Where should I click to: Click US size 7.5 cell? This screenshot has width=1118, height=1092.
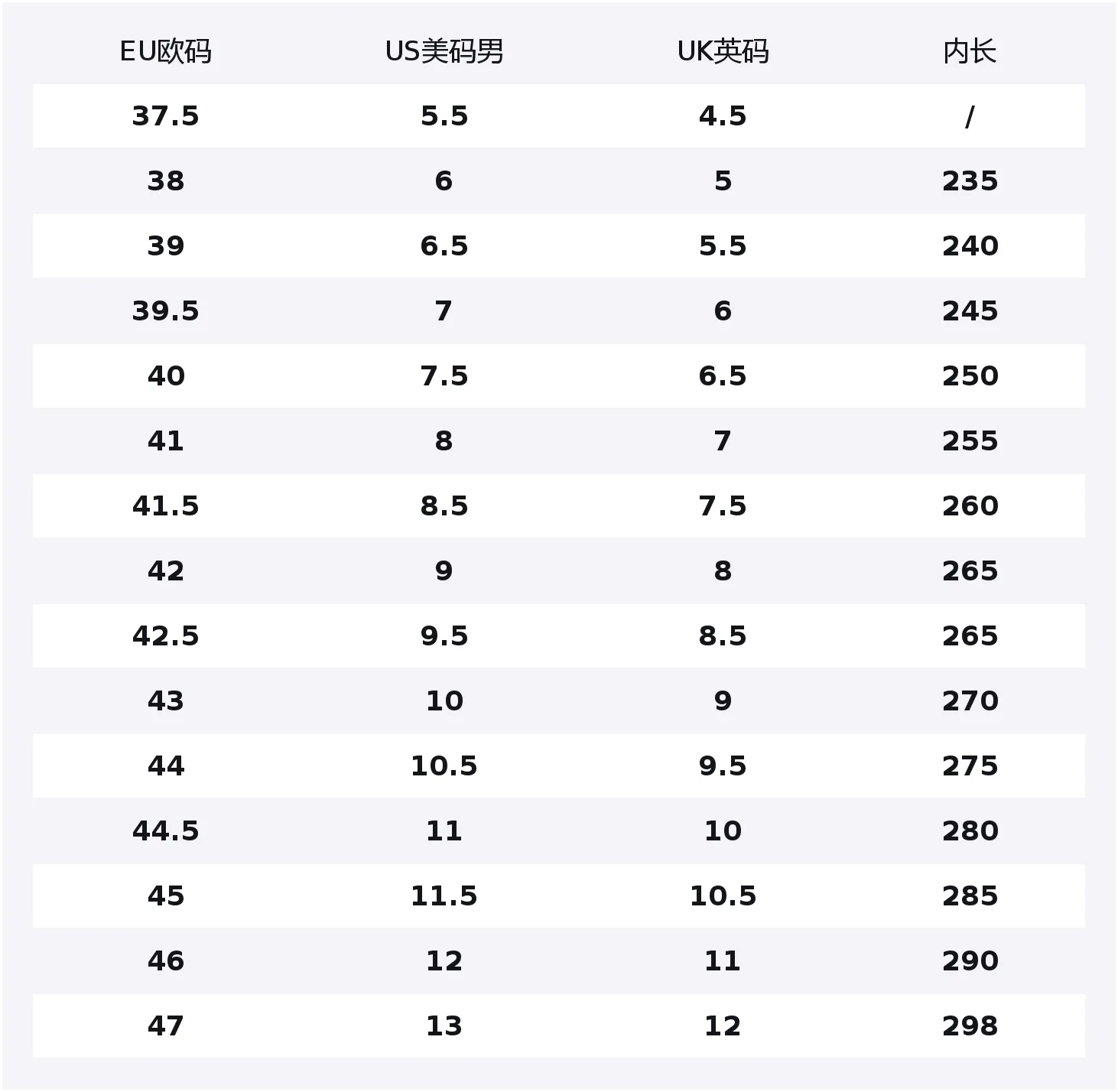click(x=444, y=376)
